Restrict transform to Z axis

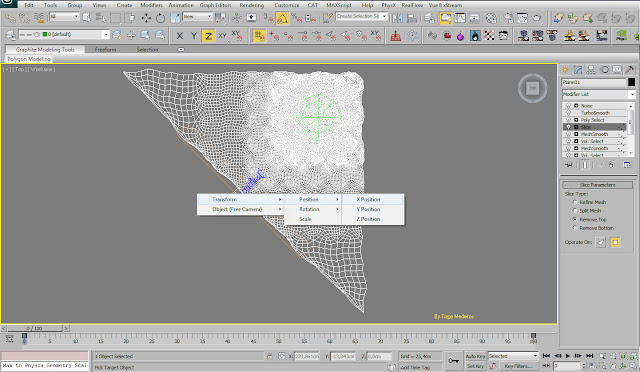tap(208, 36)
